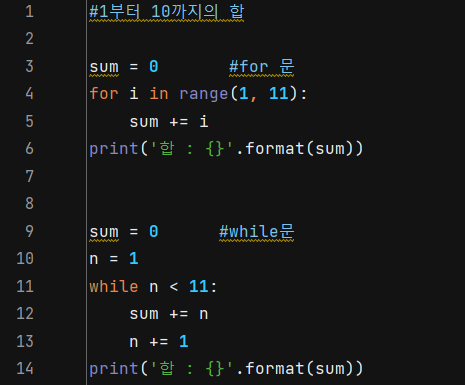Click 'print' on line 14
465x385 pixels.
(x=114, y=369)
